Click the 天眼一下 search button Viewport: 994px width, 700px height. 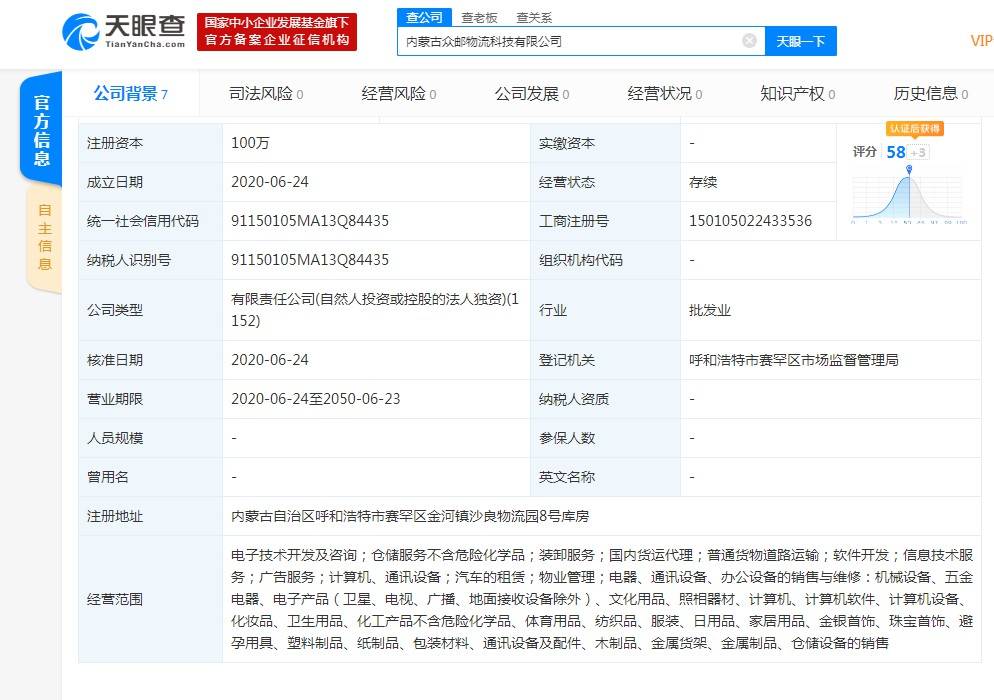pyautogui.click(x=801, y=40)
